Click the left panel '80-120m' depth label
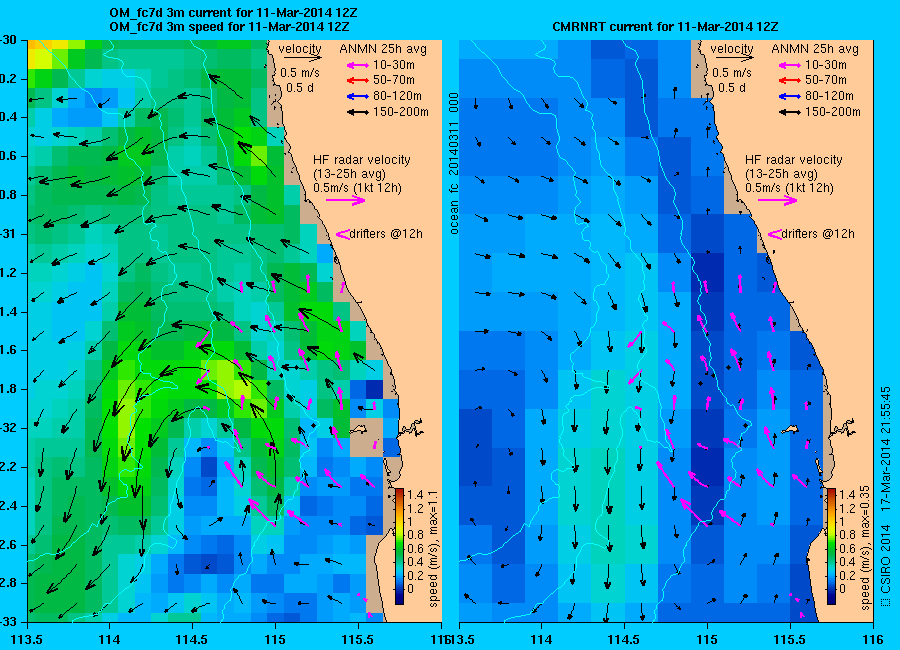900x650 pixels. 397,96
